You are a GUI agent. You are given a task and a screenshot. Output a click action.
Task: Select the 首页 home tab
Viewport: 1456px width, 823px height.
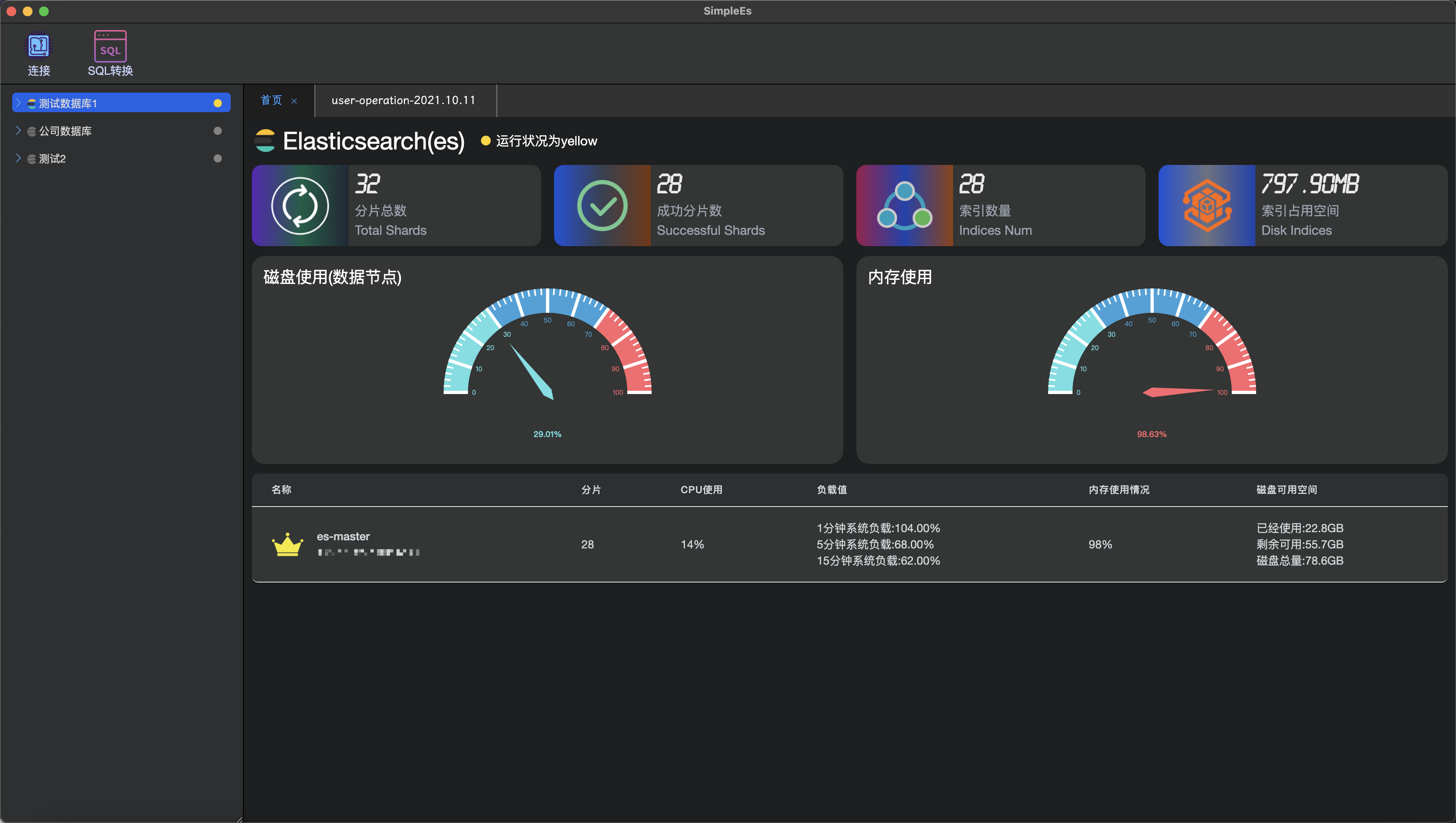tap(271, 101)
